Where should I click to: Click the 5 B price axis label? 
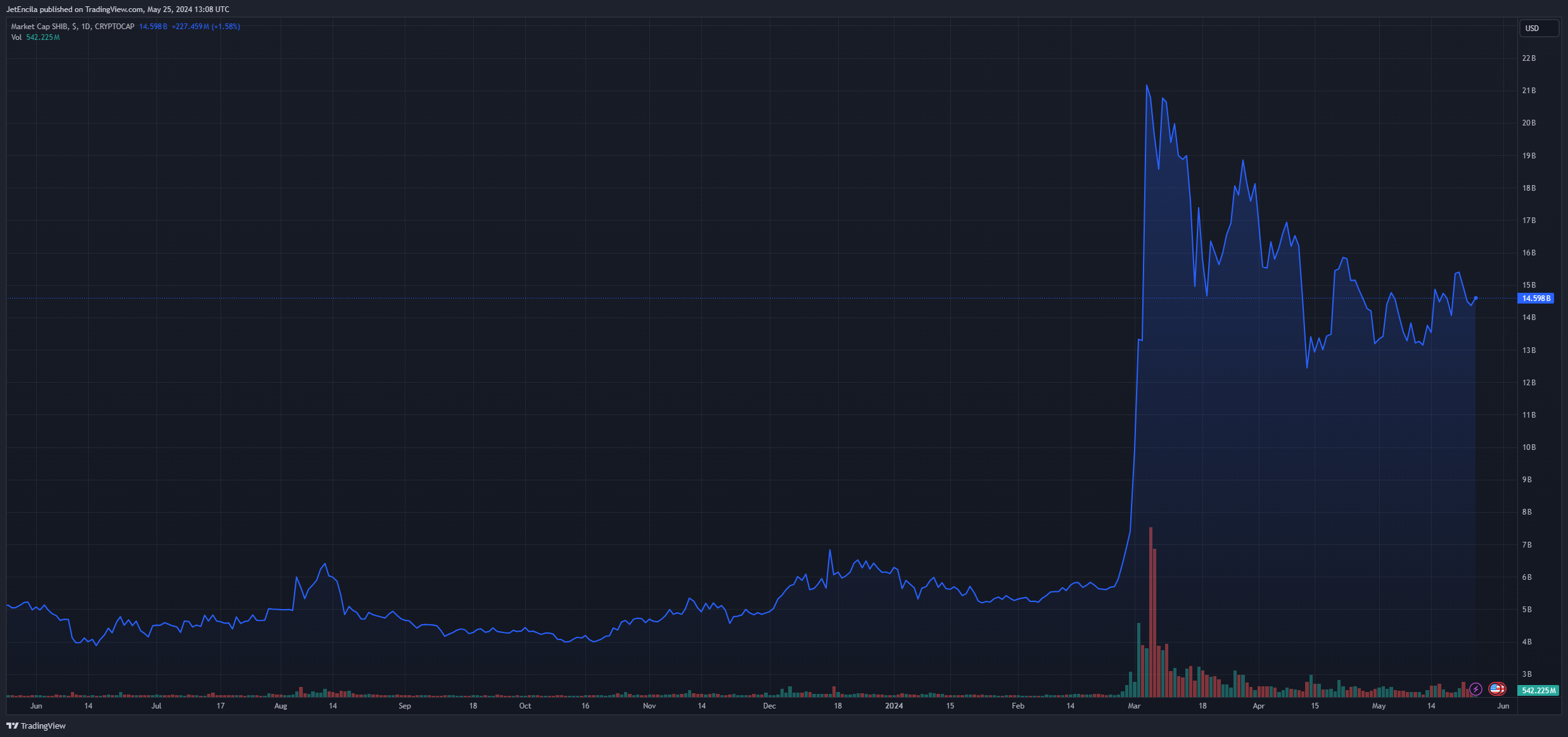click(x=1527, y=610)
